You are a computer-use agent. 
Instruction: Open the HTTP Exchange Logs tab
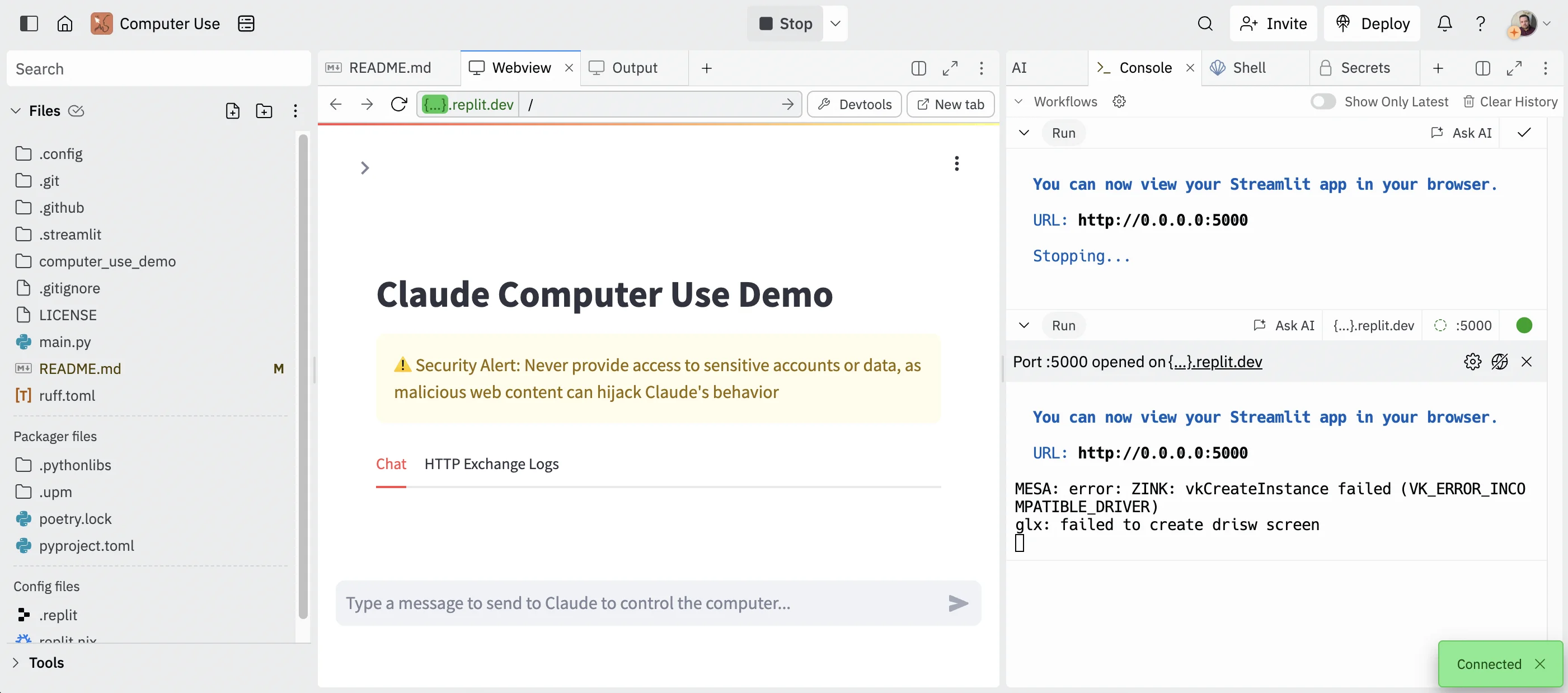tap(491, 464)
